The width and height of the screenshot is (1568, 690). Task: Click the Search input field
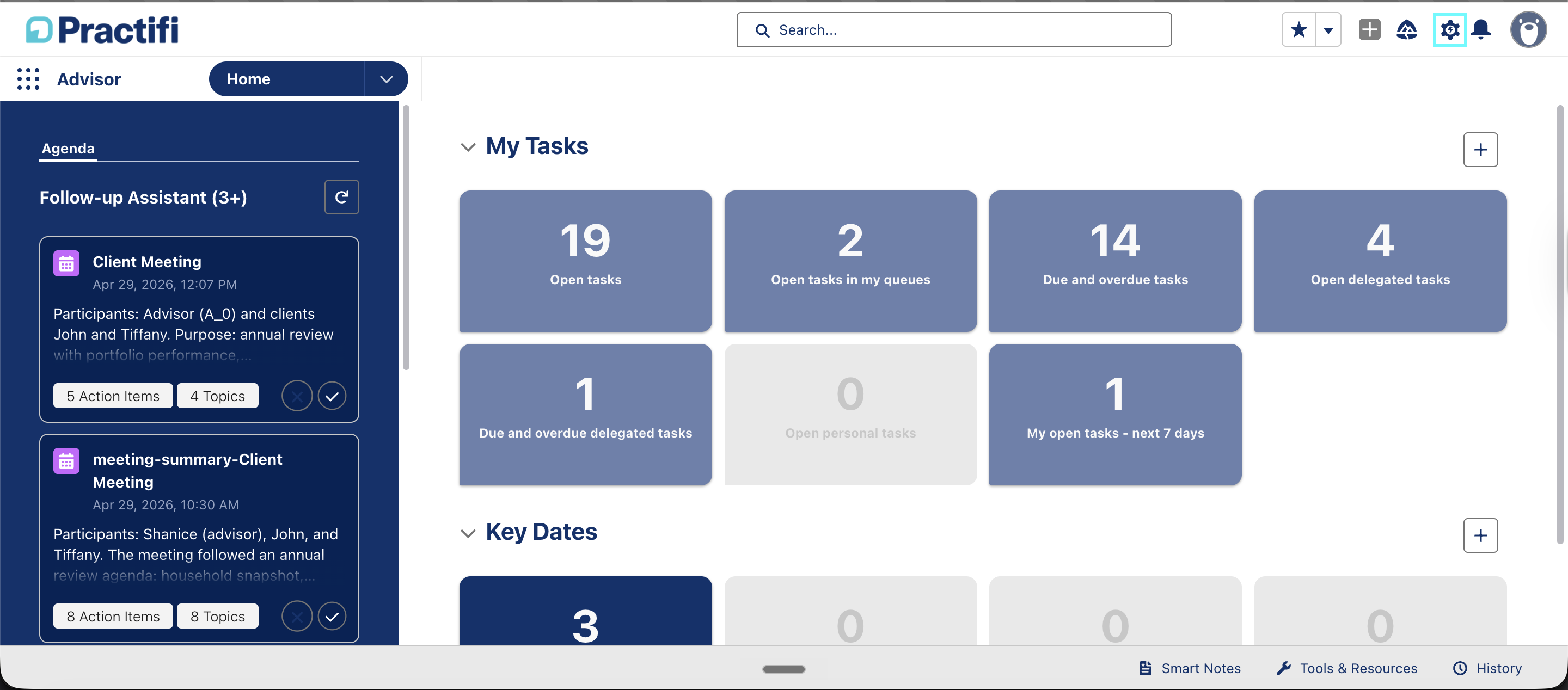pos(954,29)
